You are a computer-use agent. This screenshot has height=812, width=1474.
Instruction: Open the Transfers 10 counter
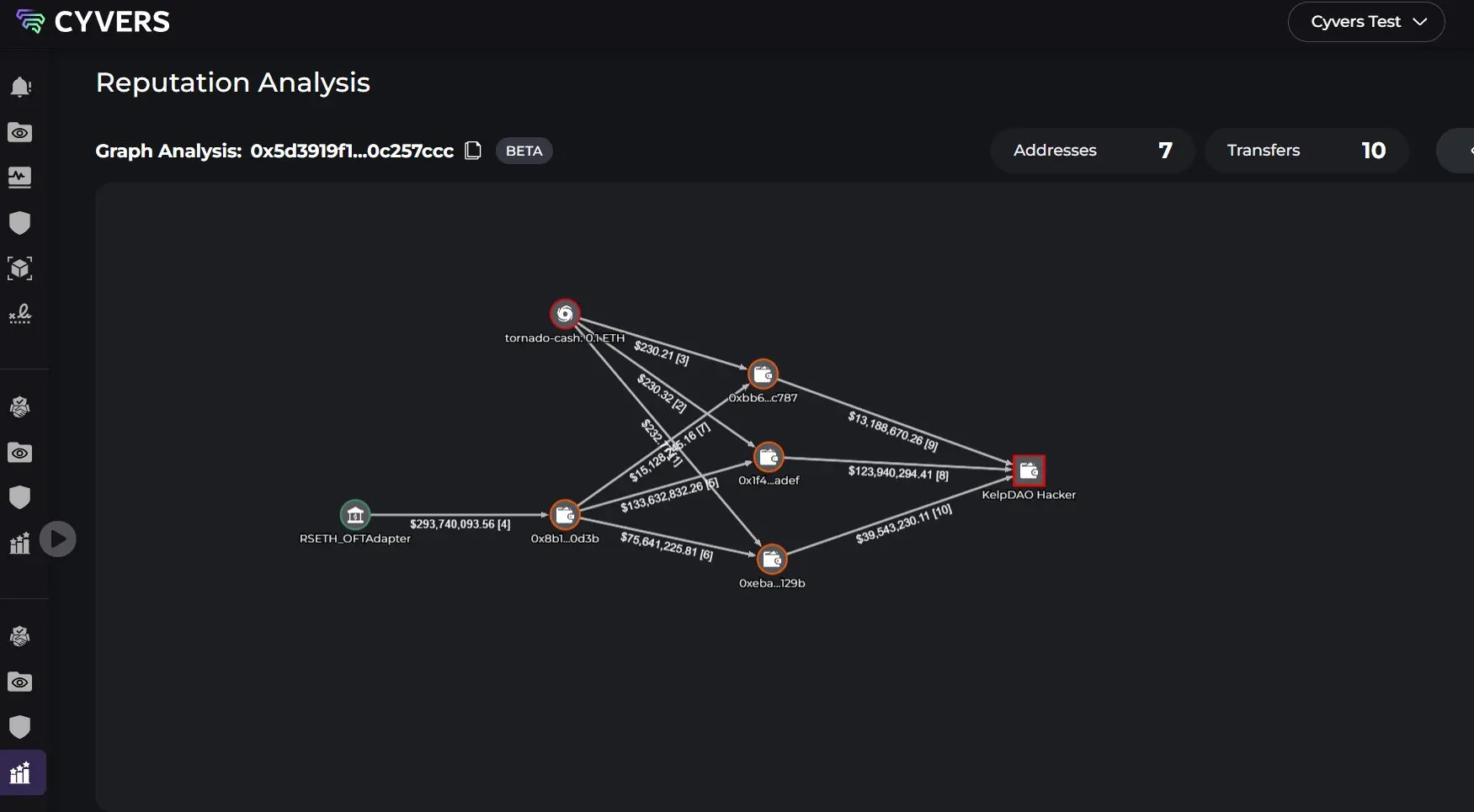pos(1306,150)
